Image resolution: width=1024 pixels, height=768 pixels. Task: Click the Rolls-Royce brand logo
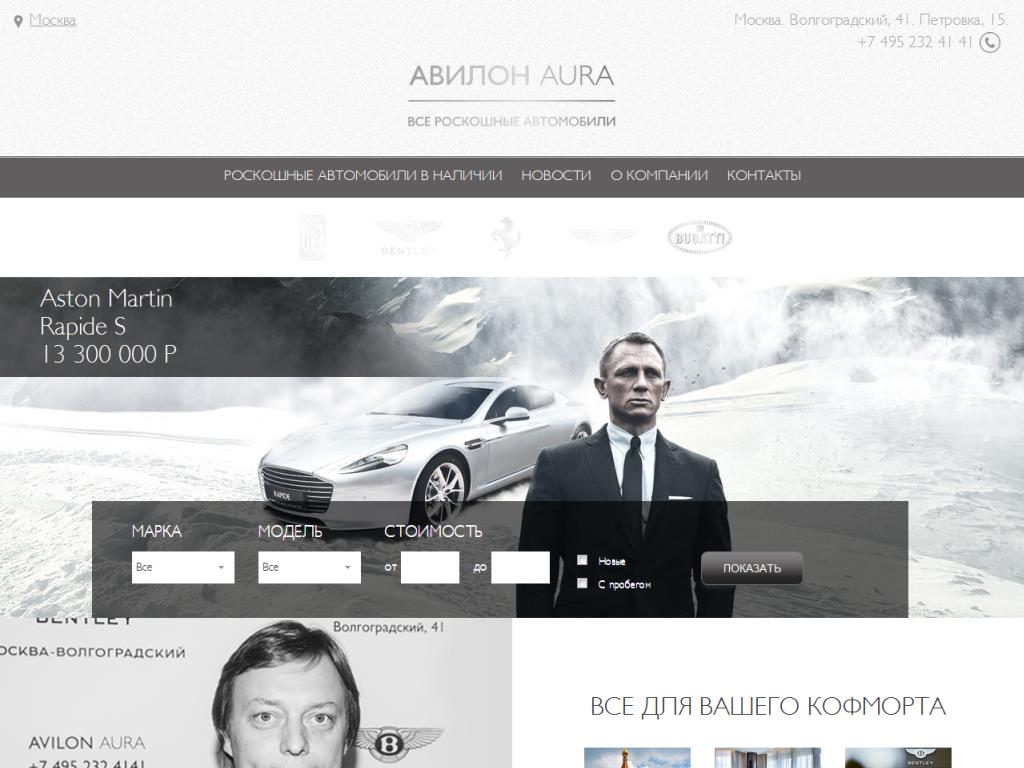coord(312,237)
